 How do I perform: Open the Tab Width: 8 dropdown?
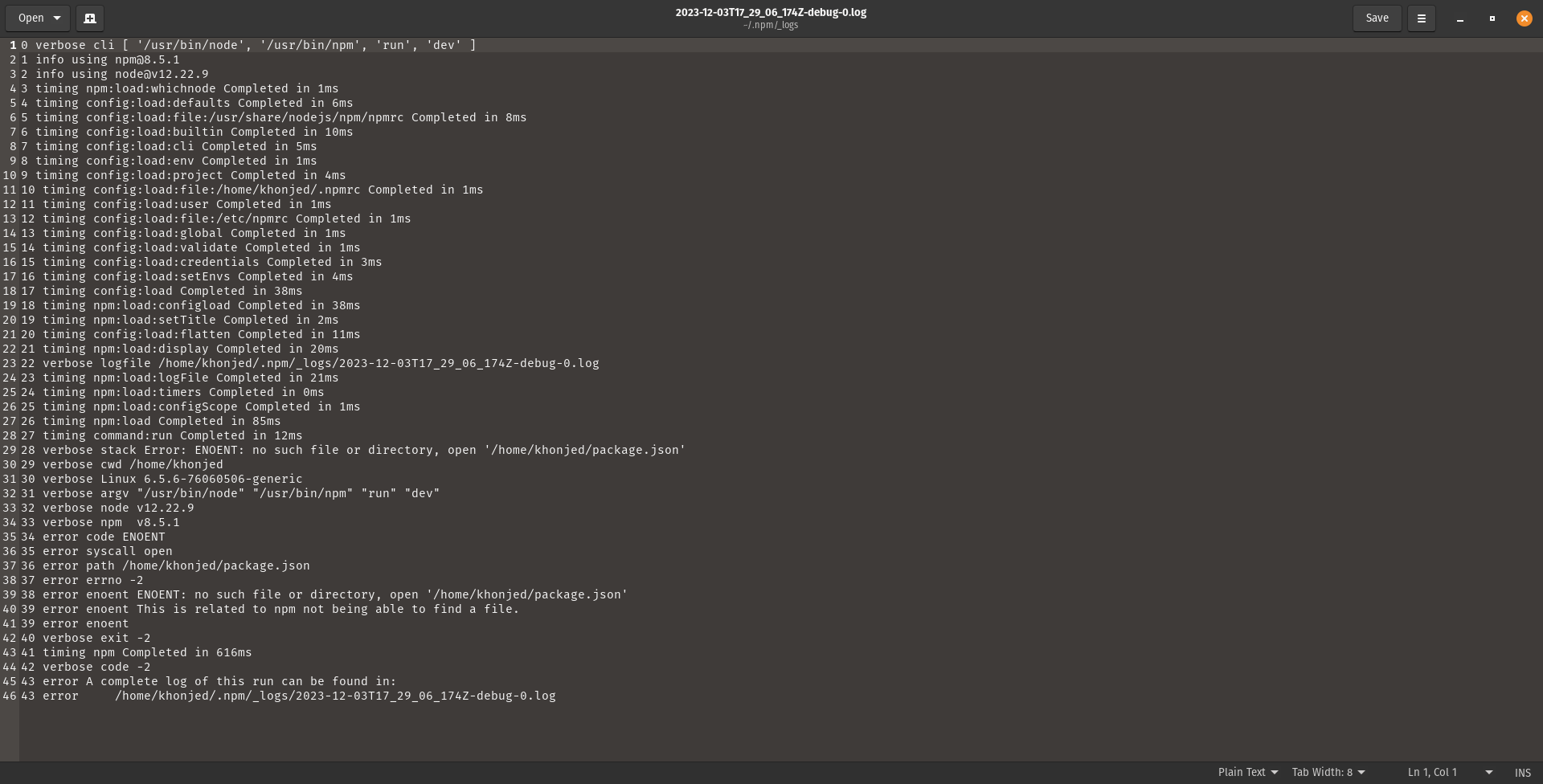pos(1328,772)
